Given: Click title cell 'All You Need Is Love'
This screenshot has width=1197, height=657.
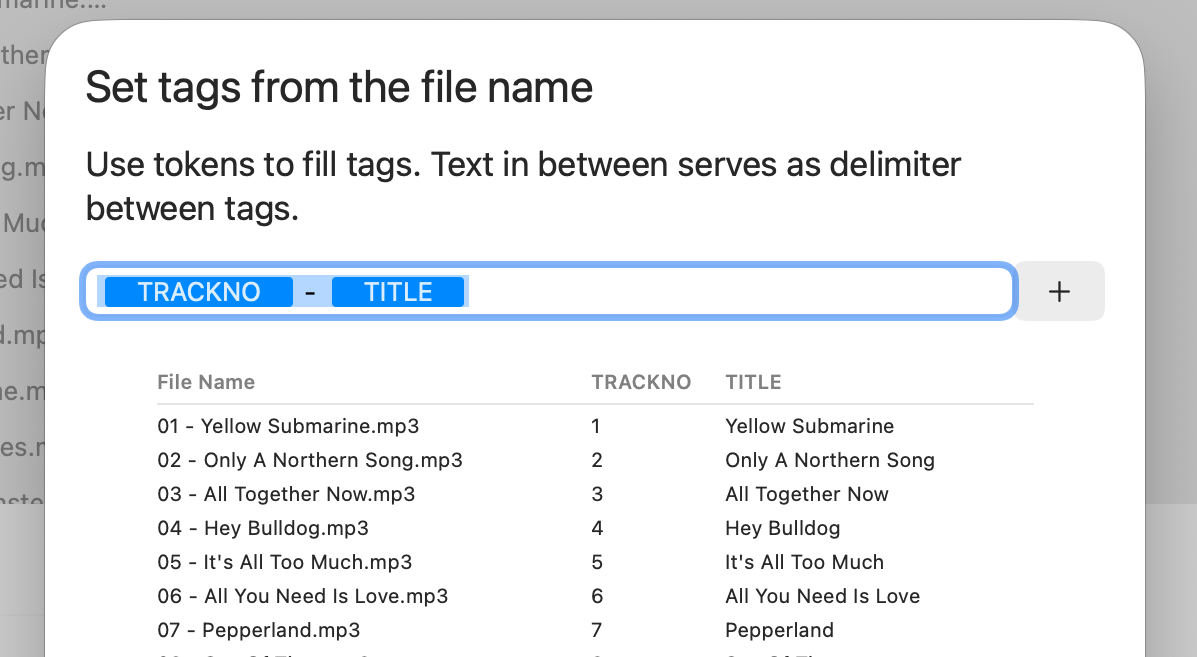Looking at the screenshot, I should click(x=823, y=596).
